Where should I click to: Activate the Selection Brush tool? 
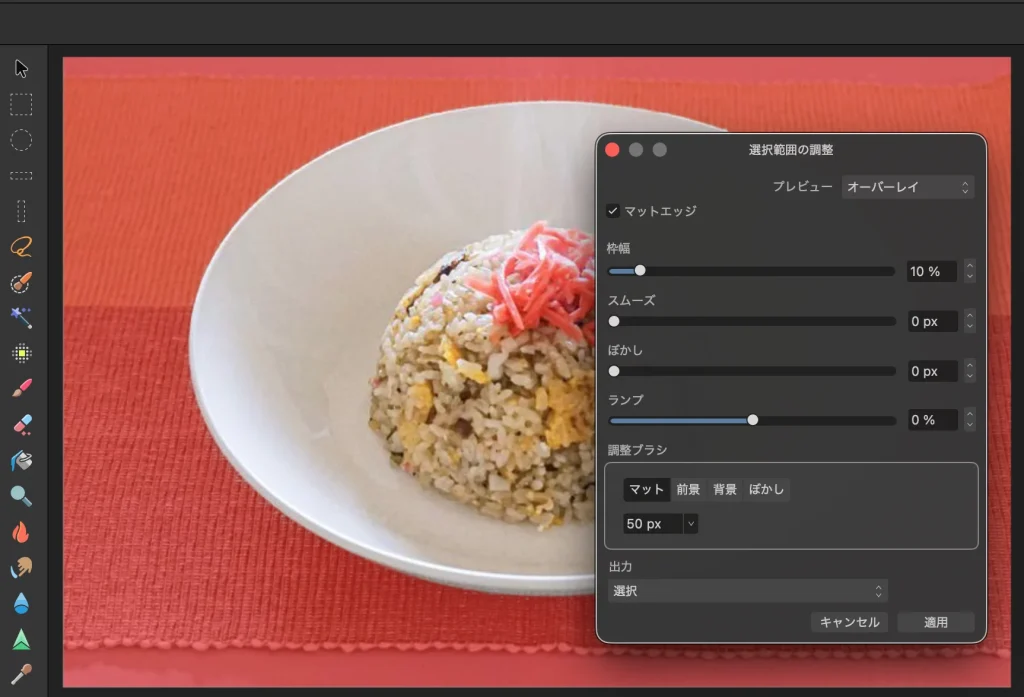coord(21,283)
